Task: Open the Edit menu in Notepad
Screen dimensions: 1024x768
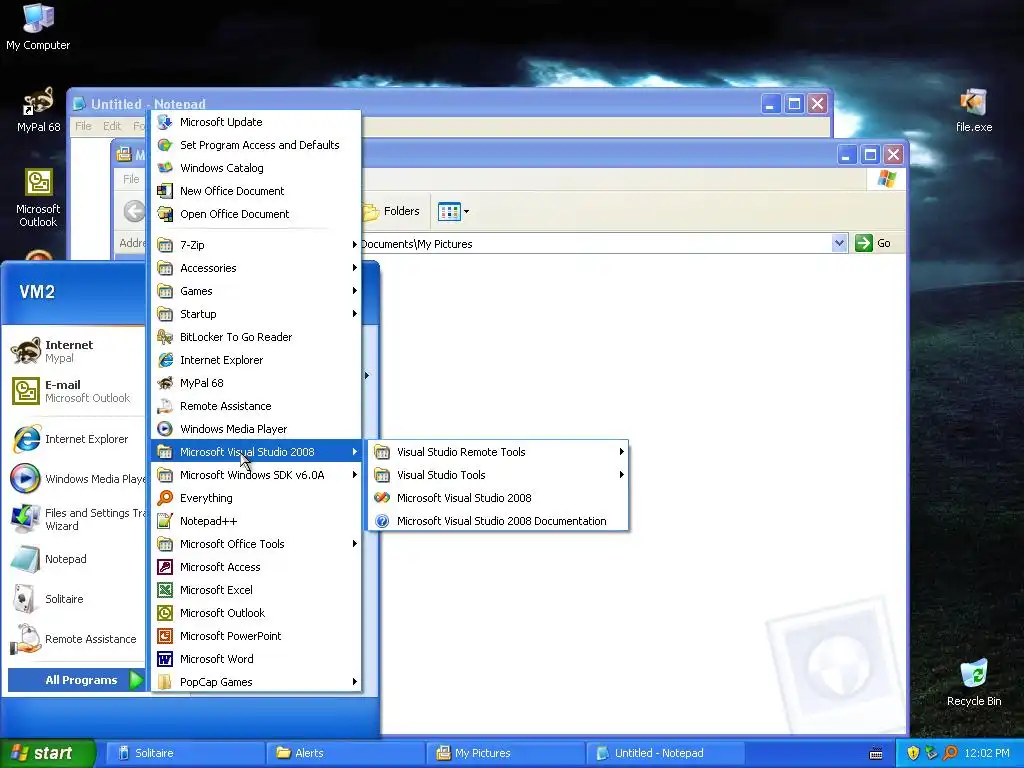Action: [x=112, y=126]
